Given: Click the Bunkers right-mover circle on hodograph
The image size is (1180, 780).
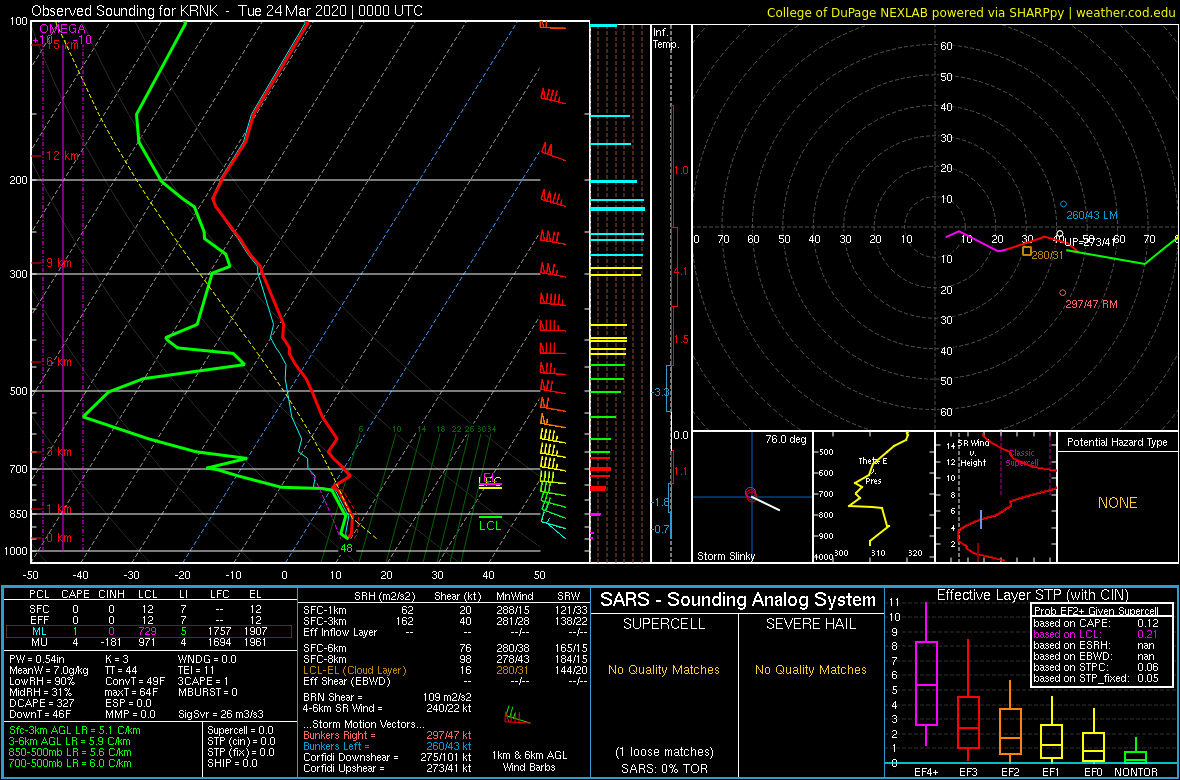Looking at the screenshot, I should 1063,293.
